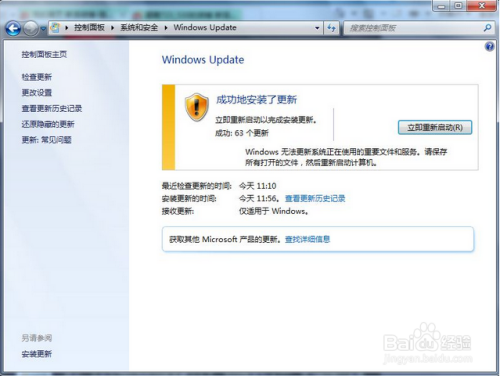Screen dimensions: 500x376
Task: Select the 系统和安全 breadcrumb
Action: (139, 27)
